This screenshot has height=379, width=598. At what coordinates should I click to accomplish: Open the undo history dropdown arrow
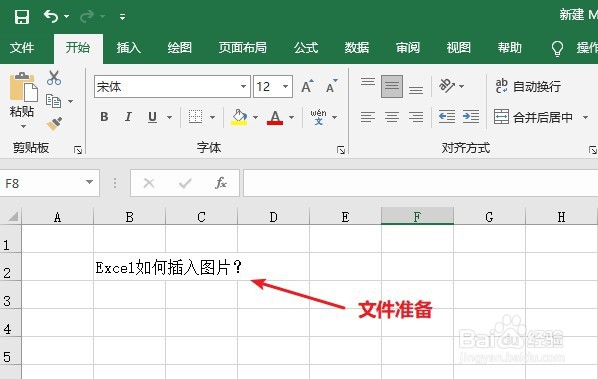pyautogui.click(x=67, y=16)
